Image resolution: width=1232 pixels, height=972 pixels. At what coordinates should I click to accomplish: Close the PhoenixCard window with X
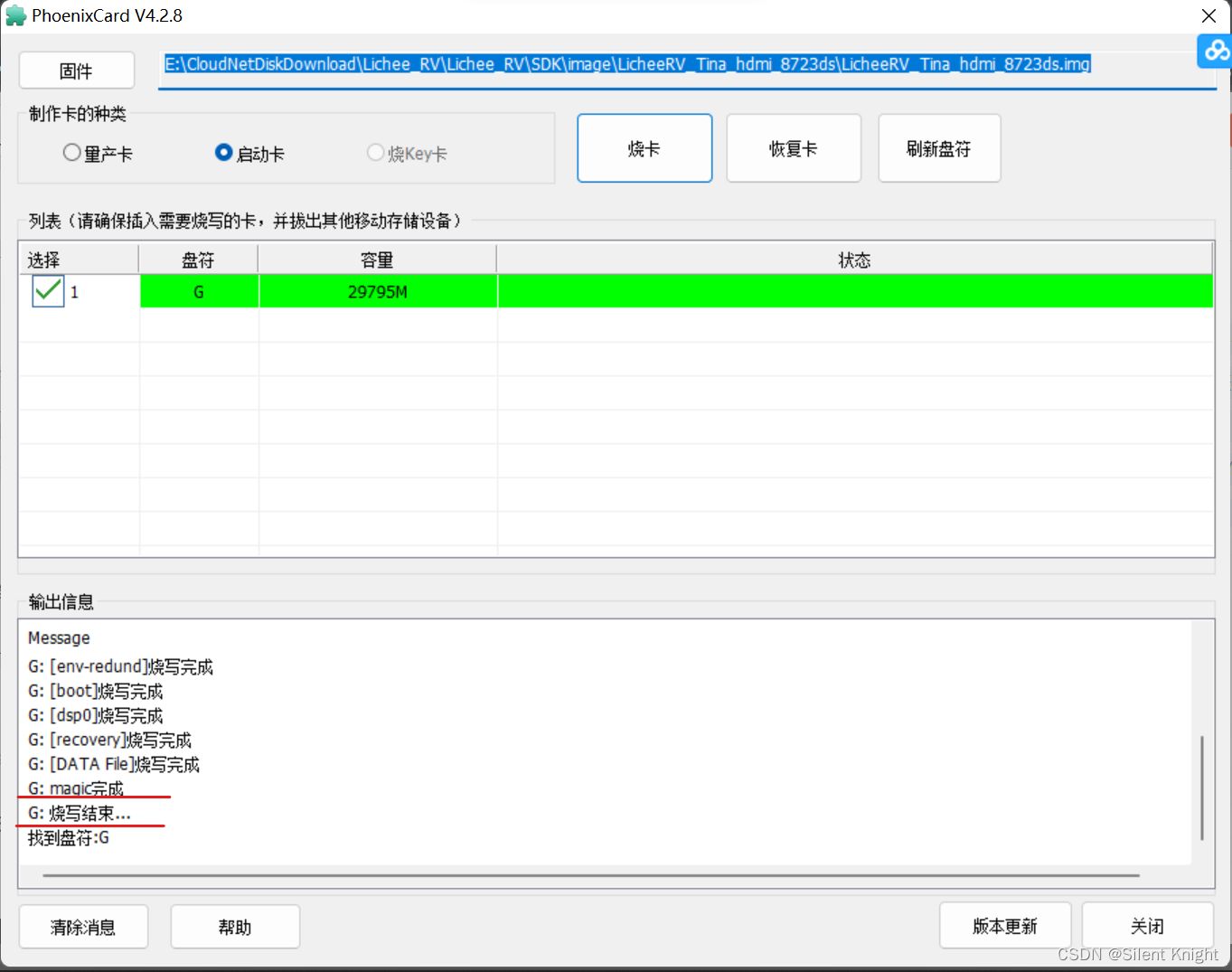pyautogui.click(x=1208, y=16)
